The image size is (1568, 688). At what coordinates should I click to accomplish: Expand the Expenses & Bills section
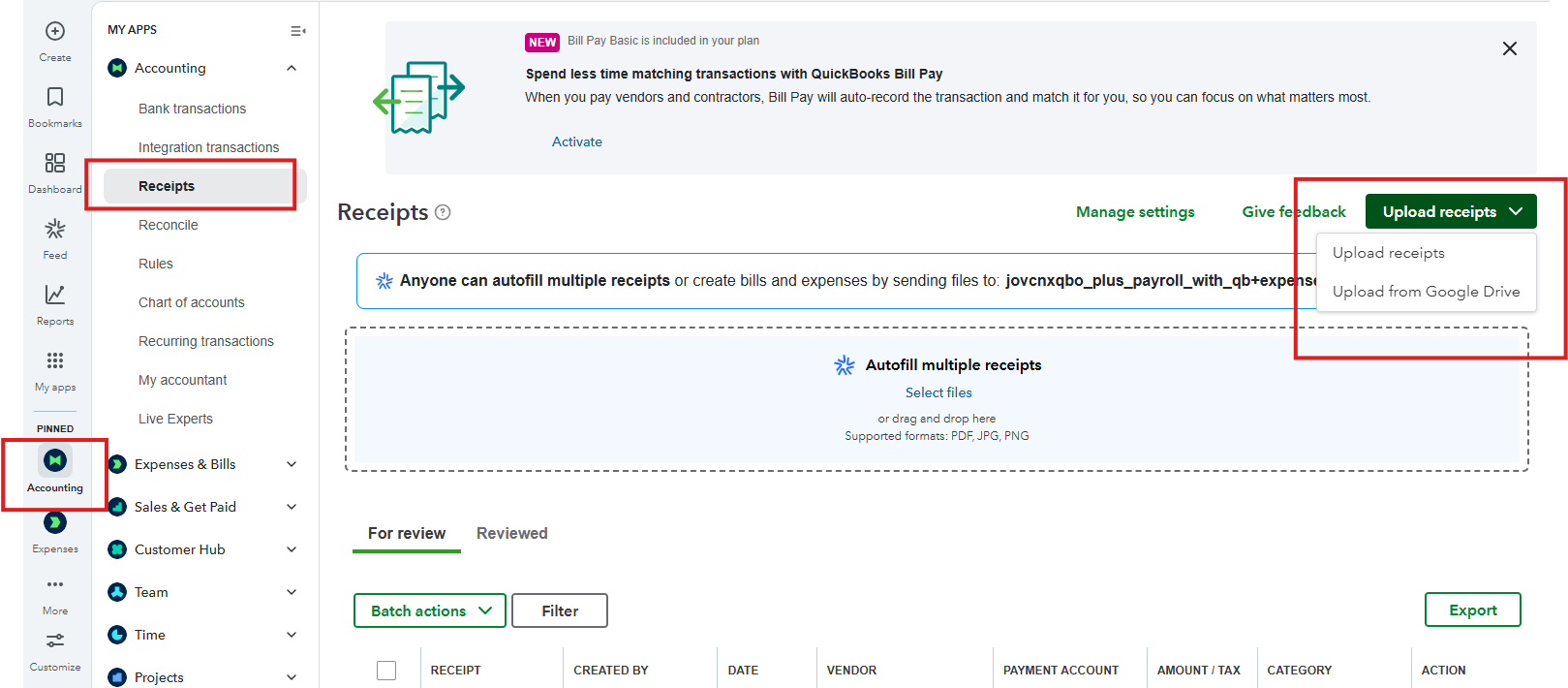coord(292,464)
